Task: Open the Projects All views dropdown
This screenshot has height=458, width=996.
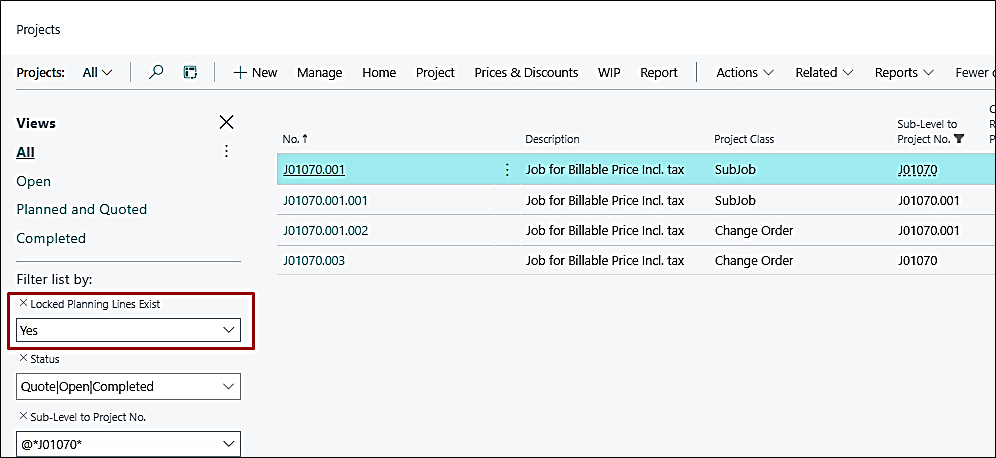Action: click(x=97, y=72)
